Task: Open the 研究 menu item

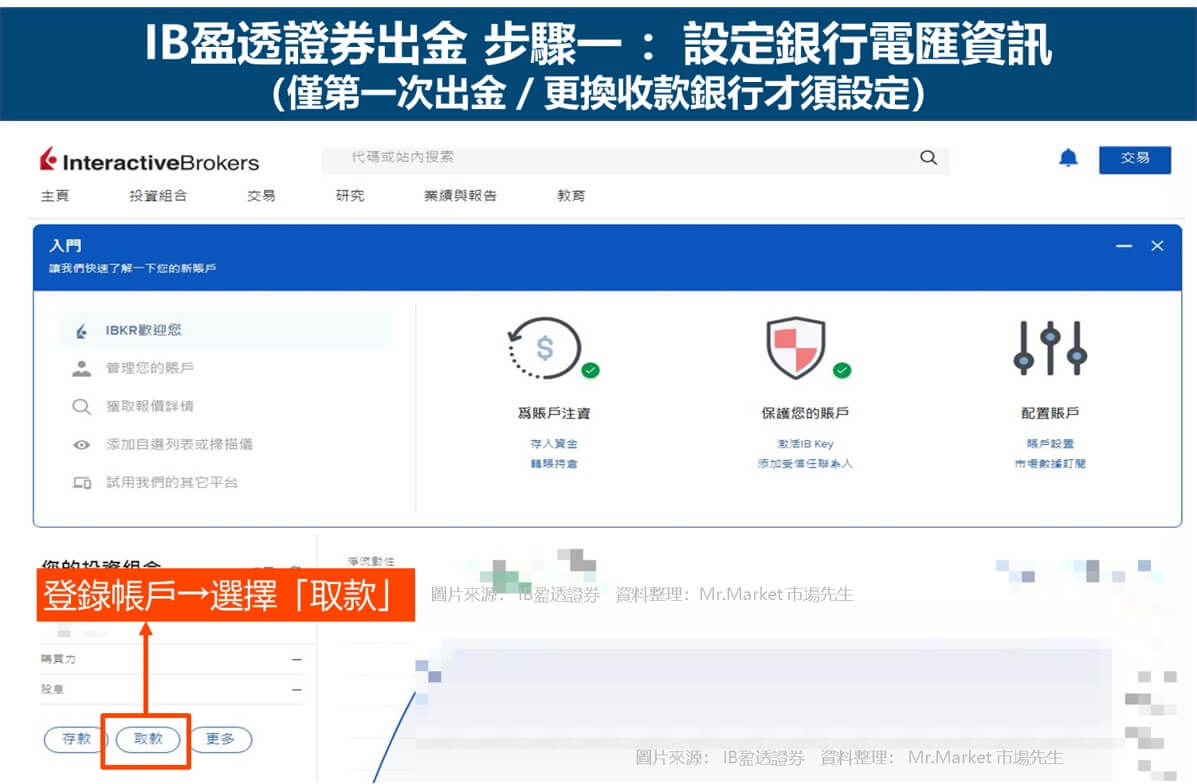Action: pos(350,196)
